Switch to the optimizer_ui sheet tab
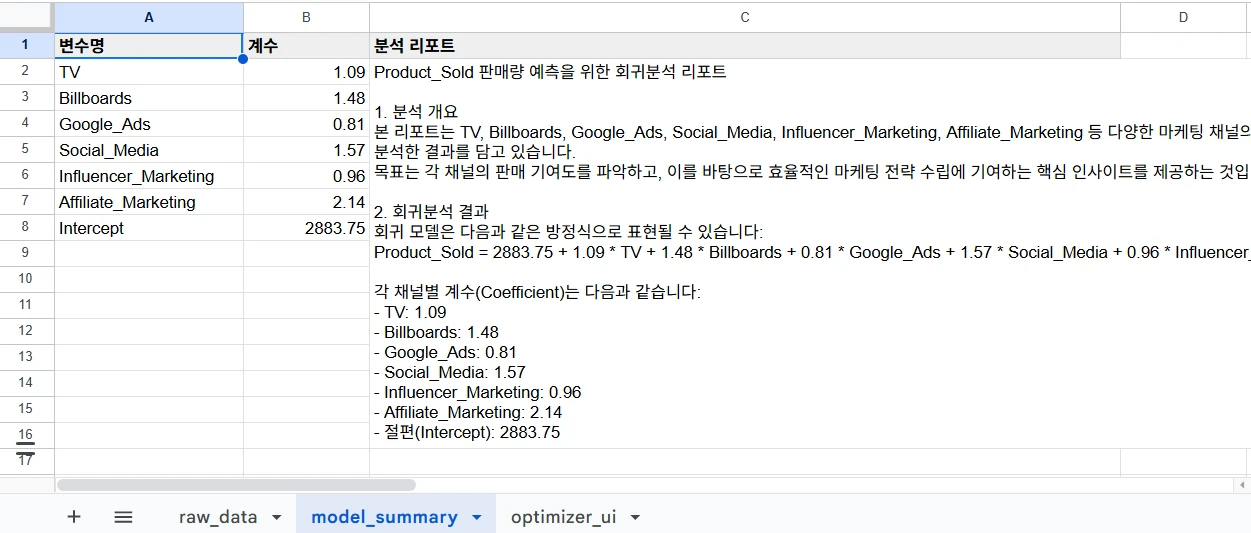Screen dimensions: 1251x533 563,517
